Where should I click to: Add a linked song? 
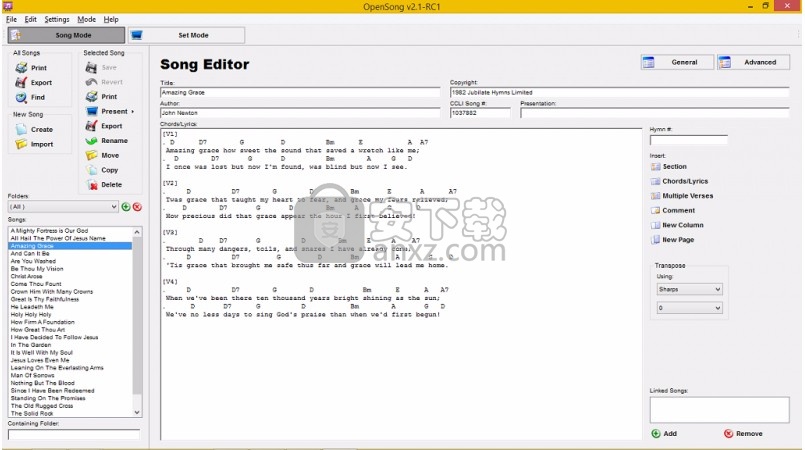click(664, 434)
